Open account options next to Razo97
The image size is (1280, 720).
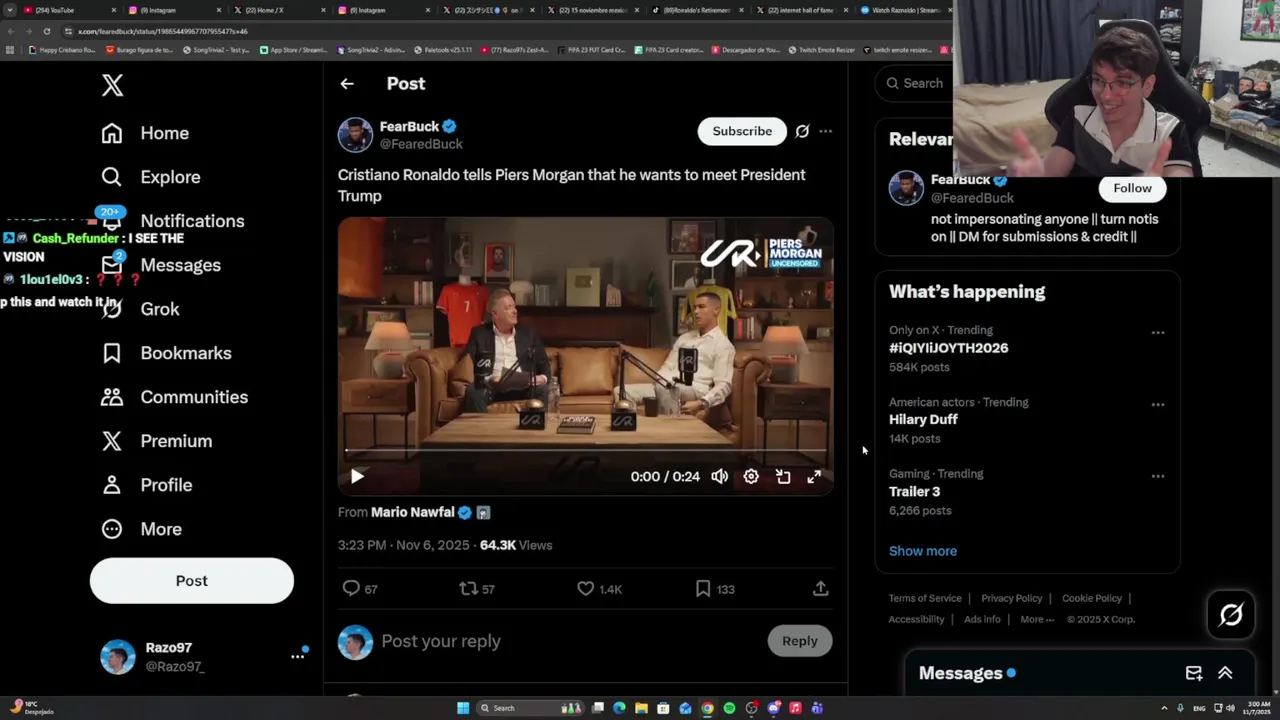tap(298, 656)
